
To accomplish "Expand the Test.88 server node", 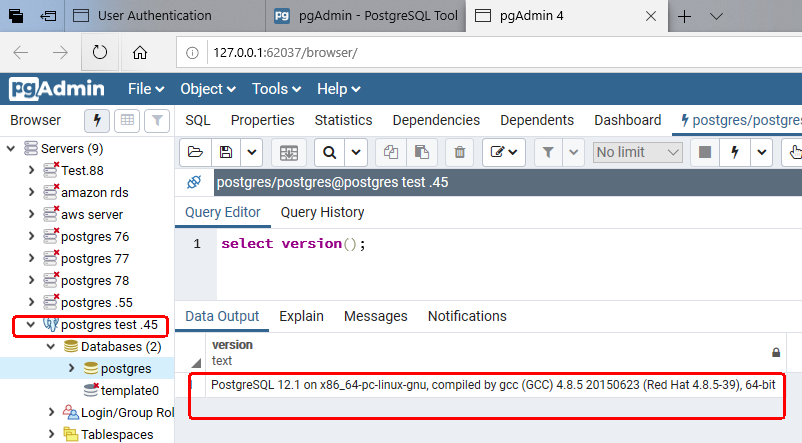I will [31, 170].
